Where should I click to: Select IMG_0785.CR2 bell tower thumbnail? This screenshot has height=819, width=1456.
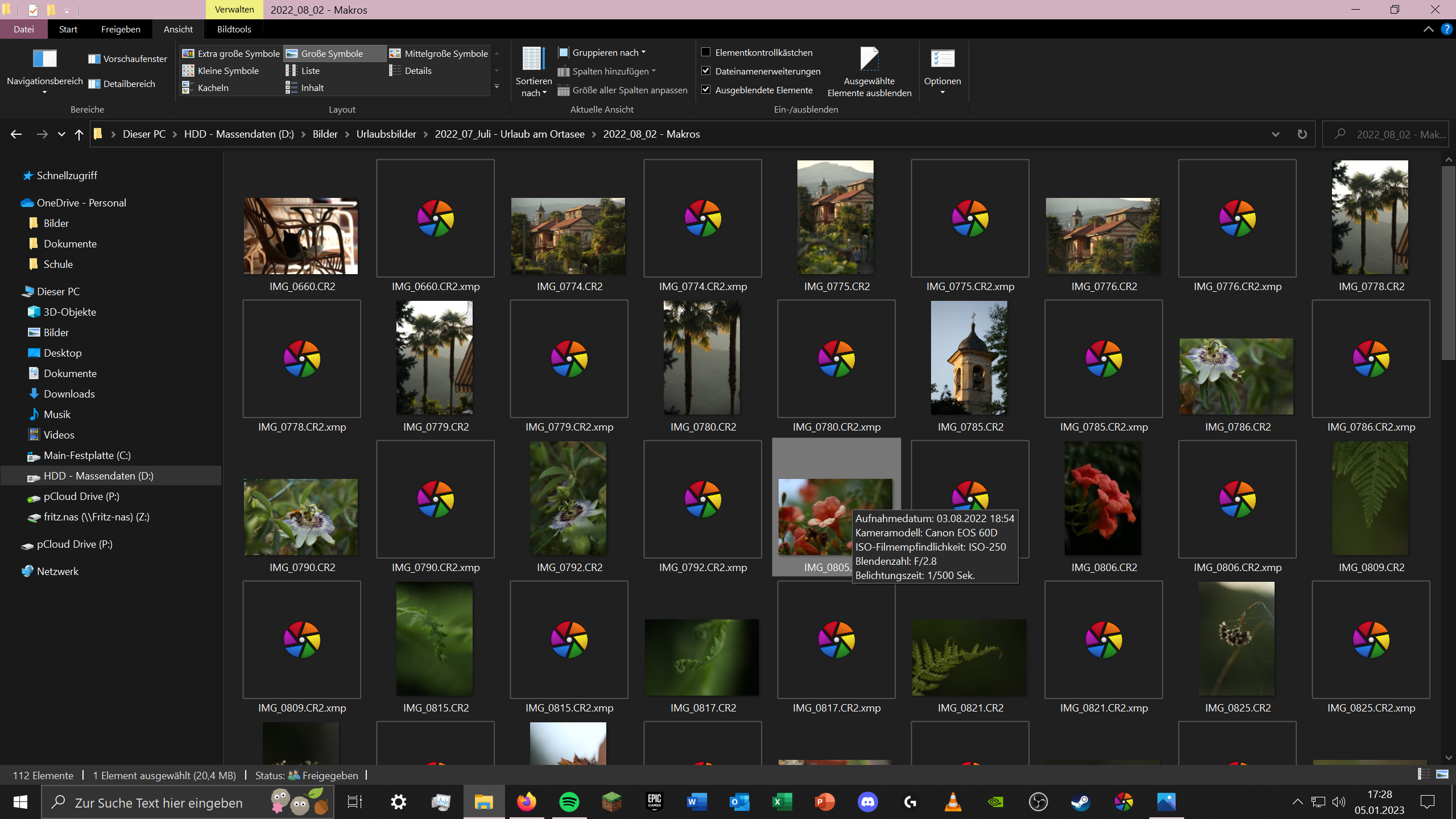969,358
